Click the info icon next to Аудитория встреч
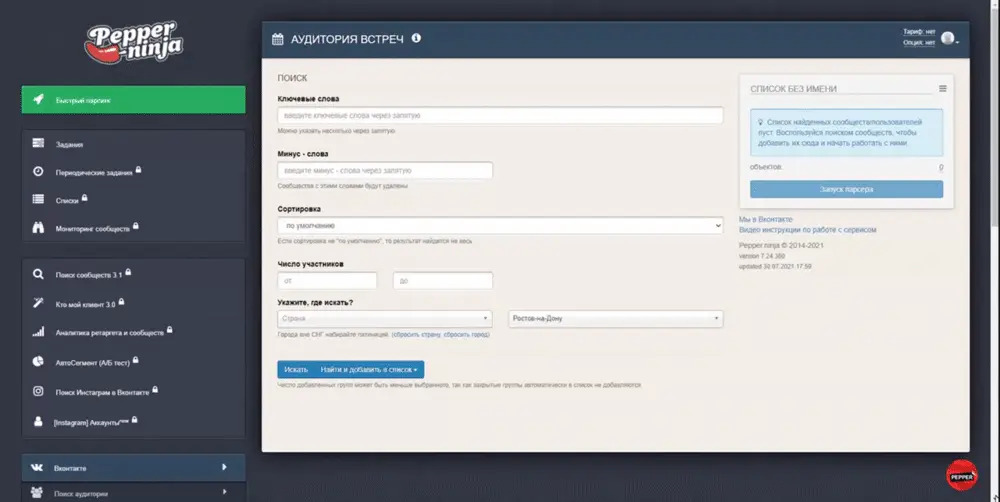Screen dimensions: 1000x502 click(x=416, y=38)
